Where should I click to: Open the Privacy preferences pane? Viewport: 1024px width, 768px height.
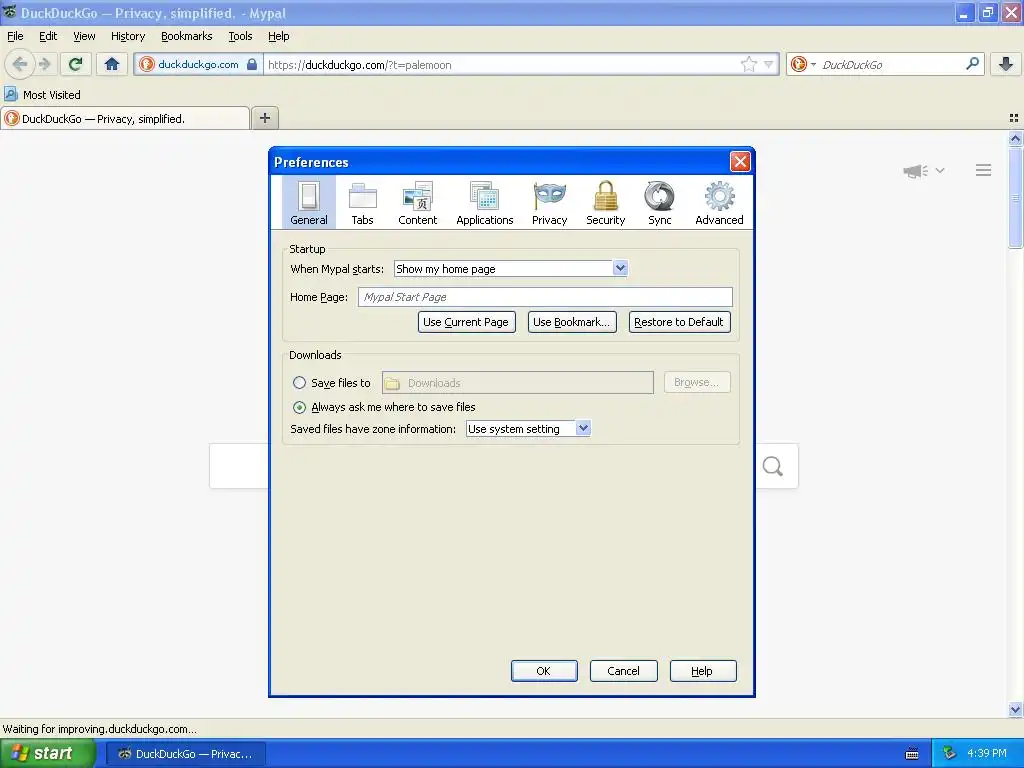click(x=549, y=203)
